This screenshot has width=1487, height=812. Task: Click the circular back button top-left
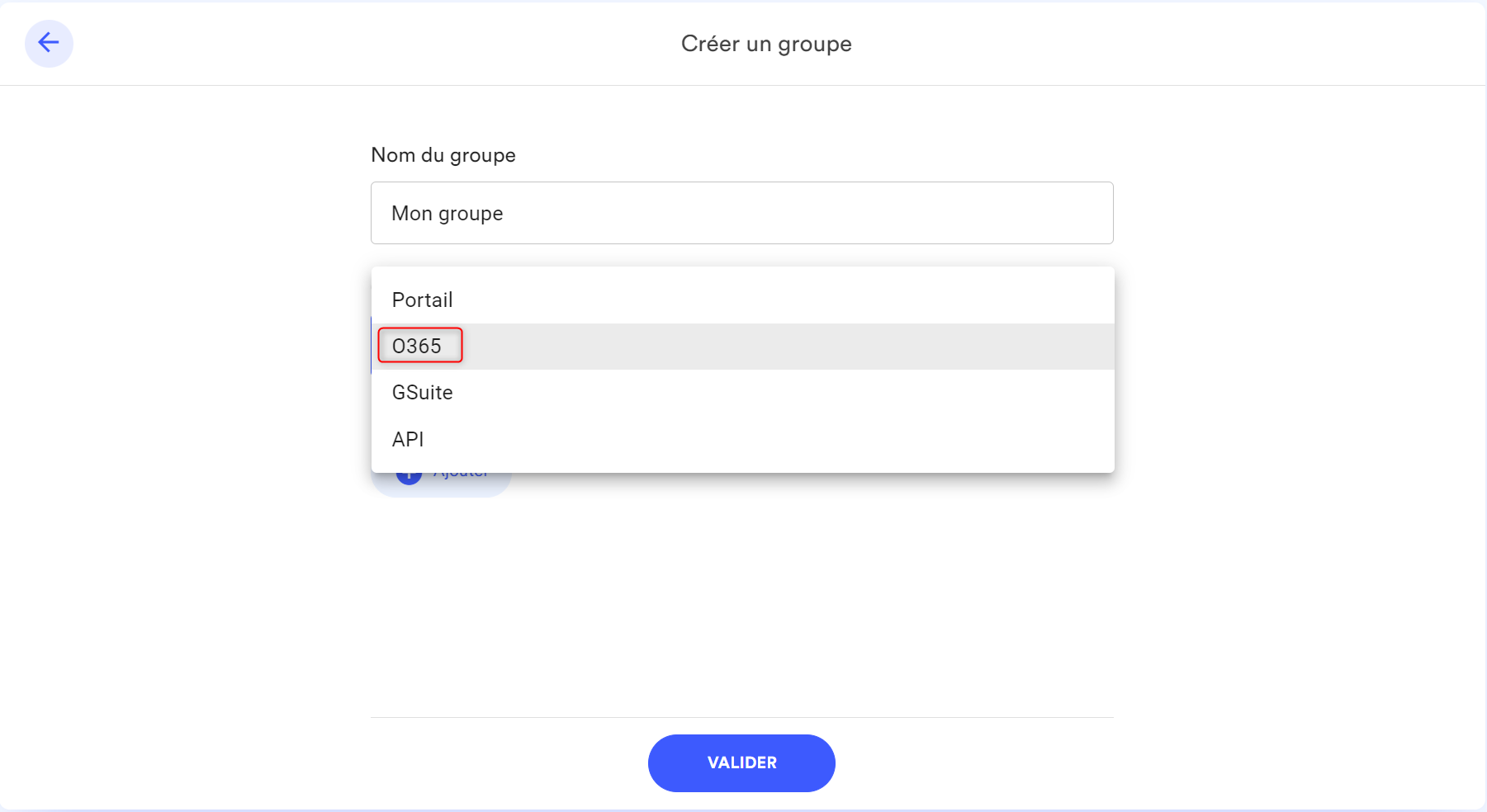point(49,43)
